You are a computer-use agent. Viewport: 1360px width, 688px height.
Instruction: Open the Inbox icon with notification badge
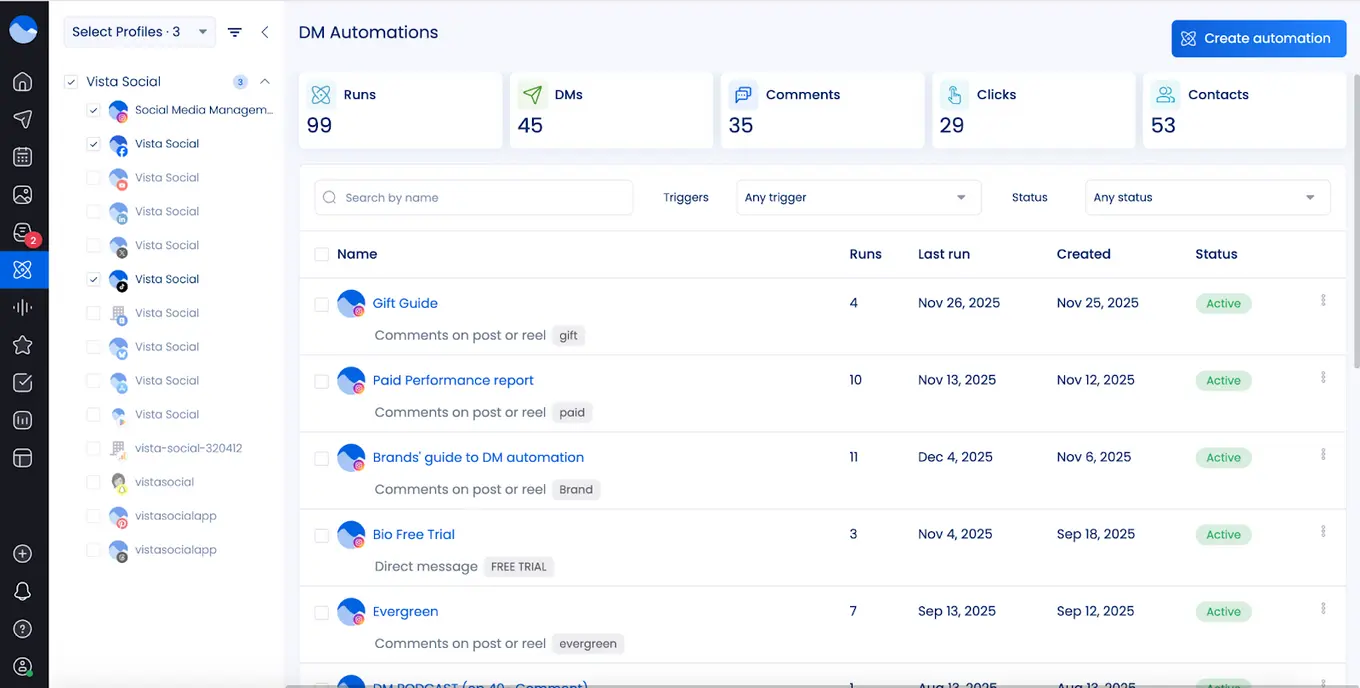point(23,232)
